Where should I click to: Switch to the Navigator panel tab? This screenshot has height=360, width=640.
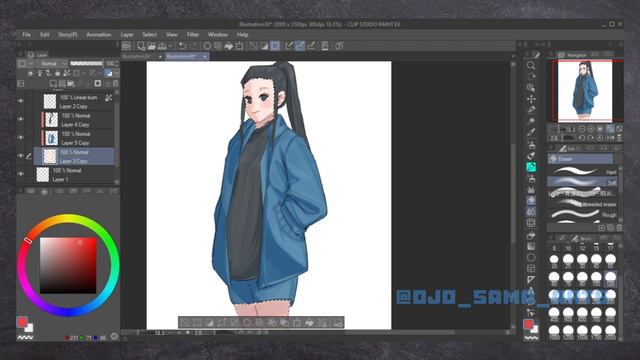tap(573, 54)
